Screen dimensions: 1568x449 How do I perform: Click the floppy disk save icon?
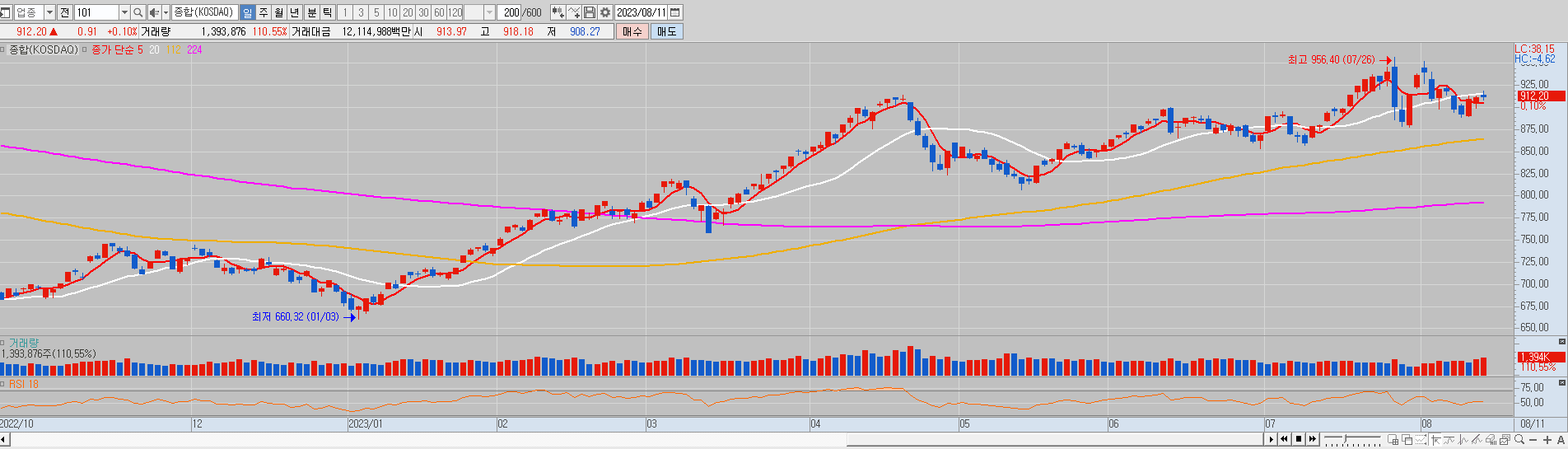590,12
